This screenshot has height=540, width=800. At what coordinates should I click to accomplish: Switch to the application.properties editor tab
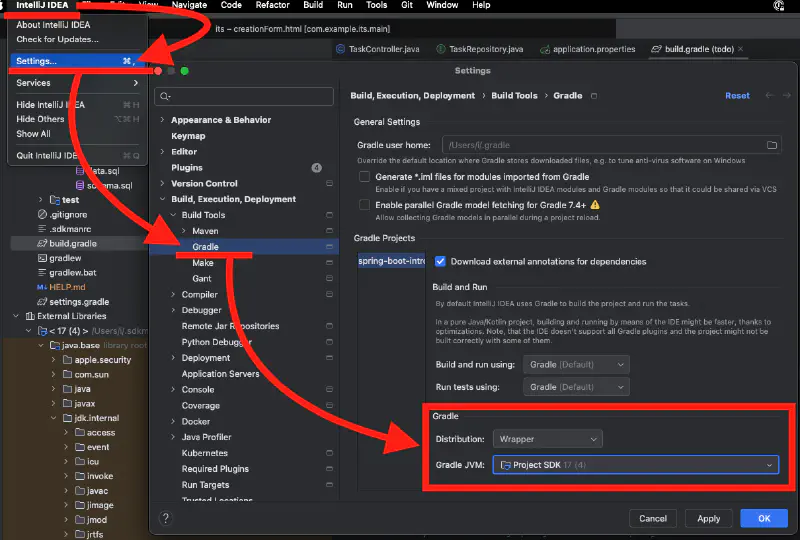pos(593,49)
